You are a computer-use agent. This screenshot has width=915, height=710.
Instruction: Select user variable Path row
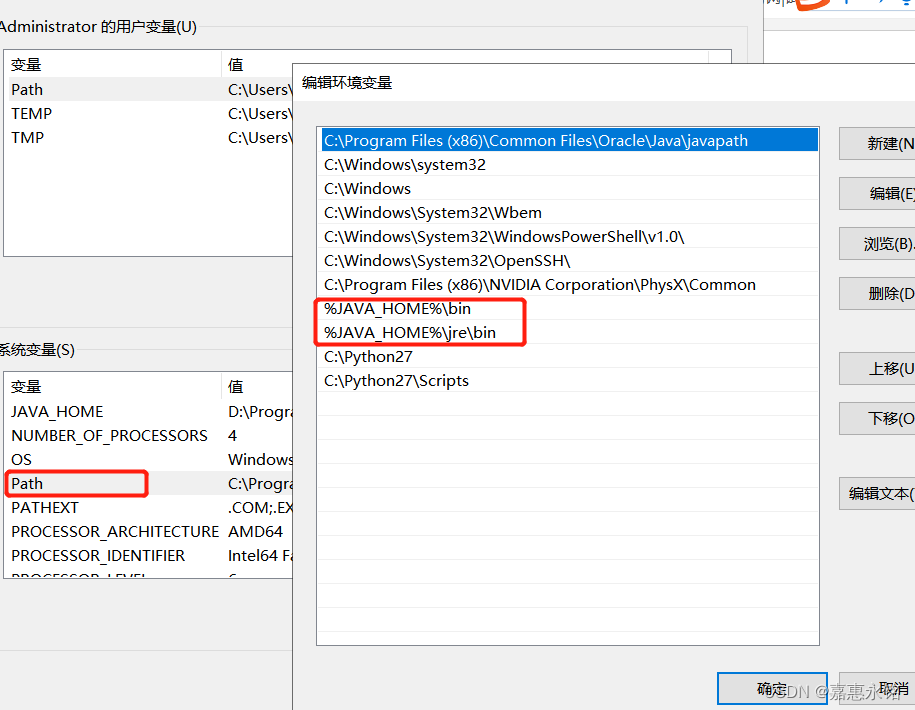(149, 89)
